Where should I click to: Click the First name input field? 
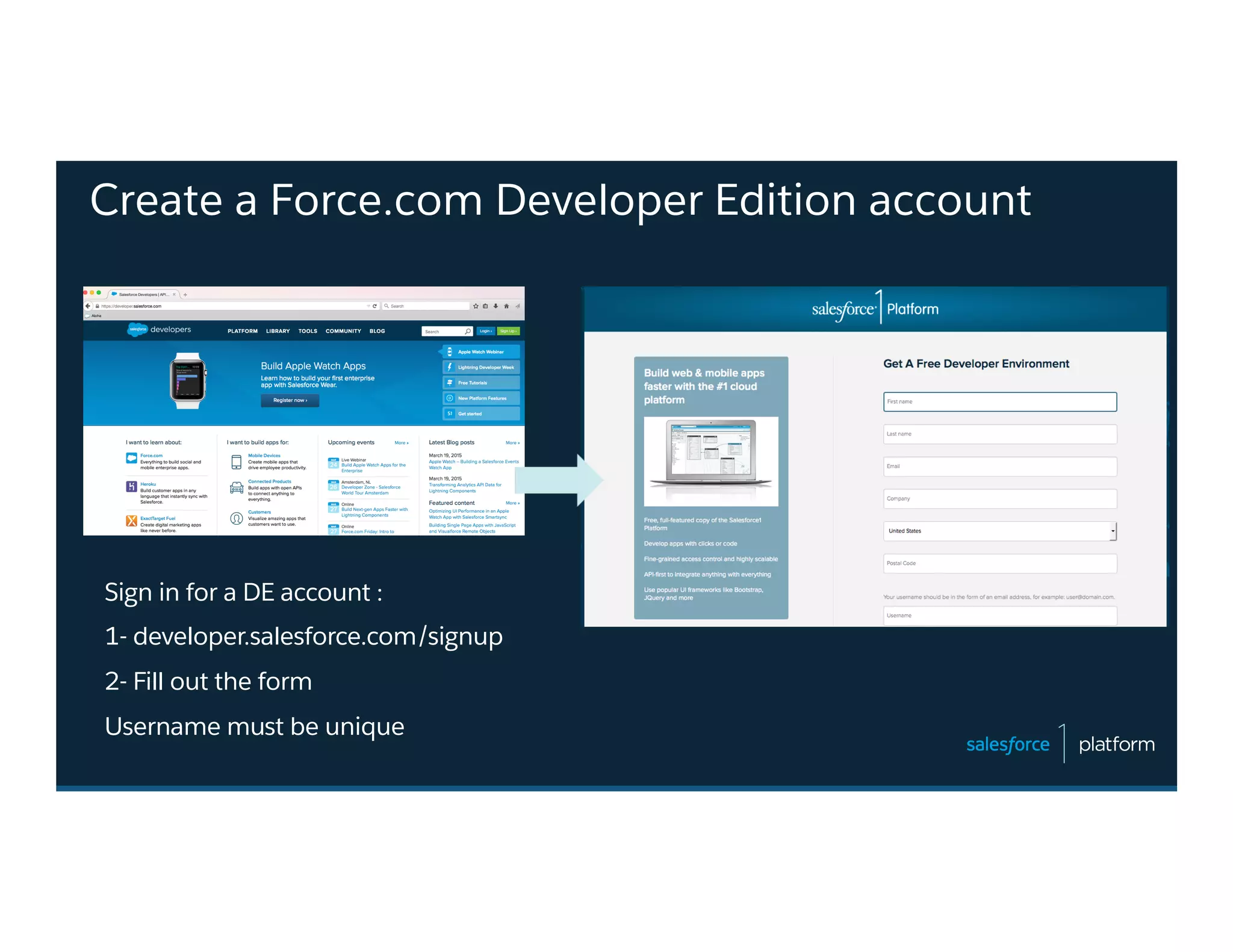pos(999,401)
